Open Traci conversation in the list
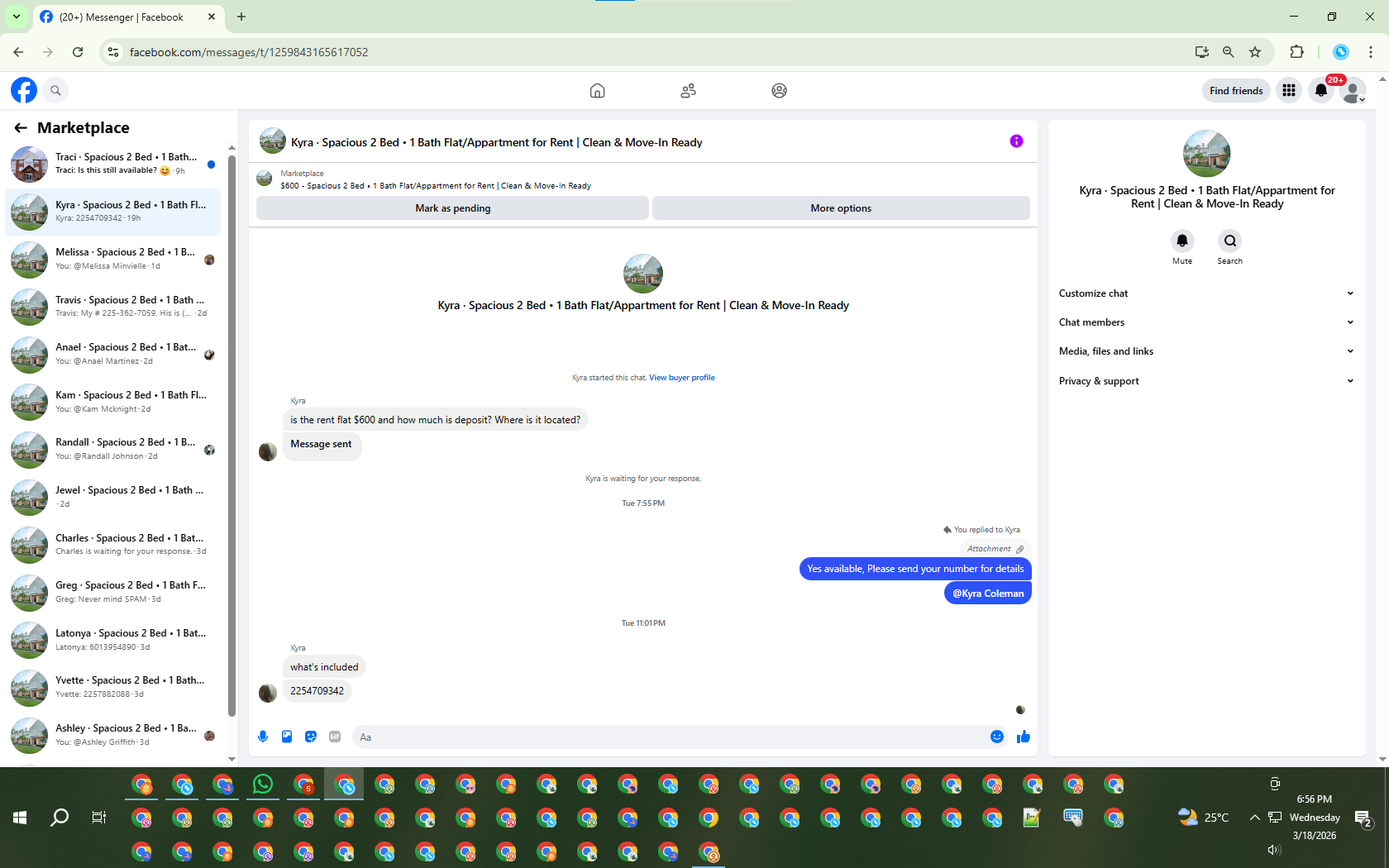This screenshot has width=1389, height=868. [x=112, y=164]
